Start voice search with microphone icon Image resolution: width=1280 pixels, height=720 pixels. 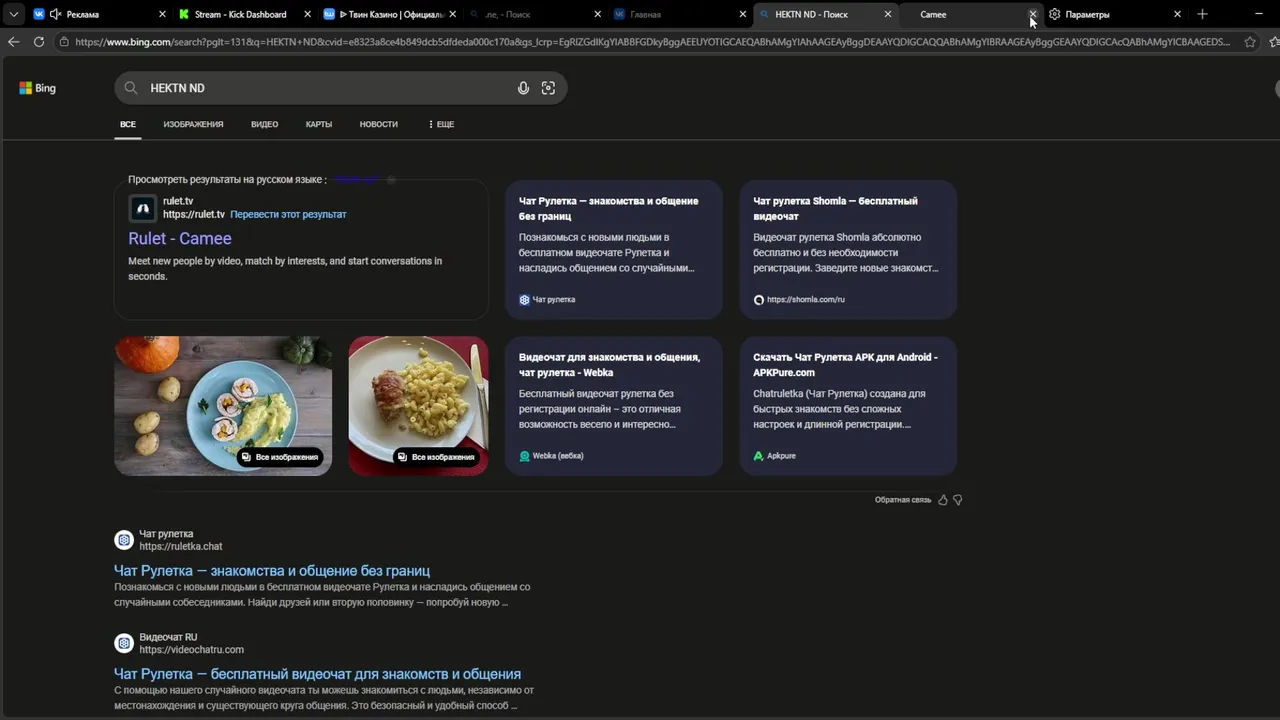click(x=523, y=88)
